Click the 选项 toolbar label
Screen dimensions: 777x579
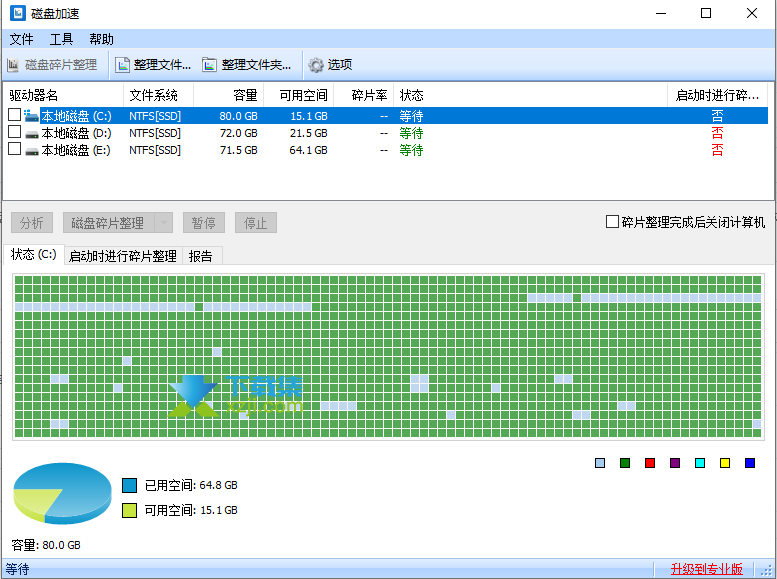click(x=340, y=64)
